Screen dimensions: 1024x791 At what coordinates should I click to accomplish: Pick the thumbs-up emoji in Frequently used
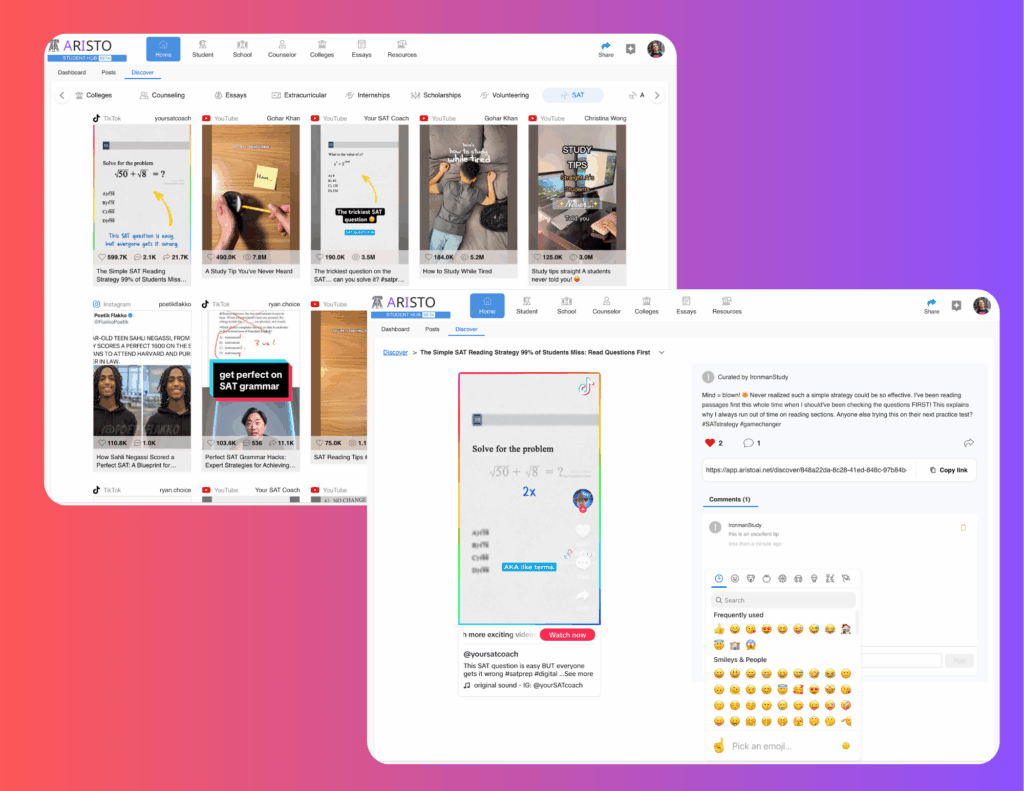[719, 629]
